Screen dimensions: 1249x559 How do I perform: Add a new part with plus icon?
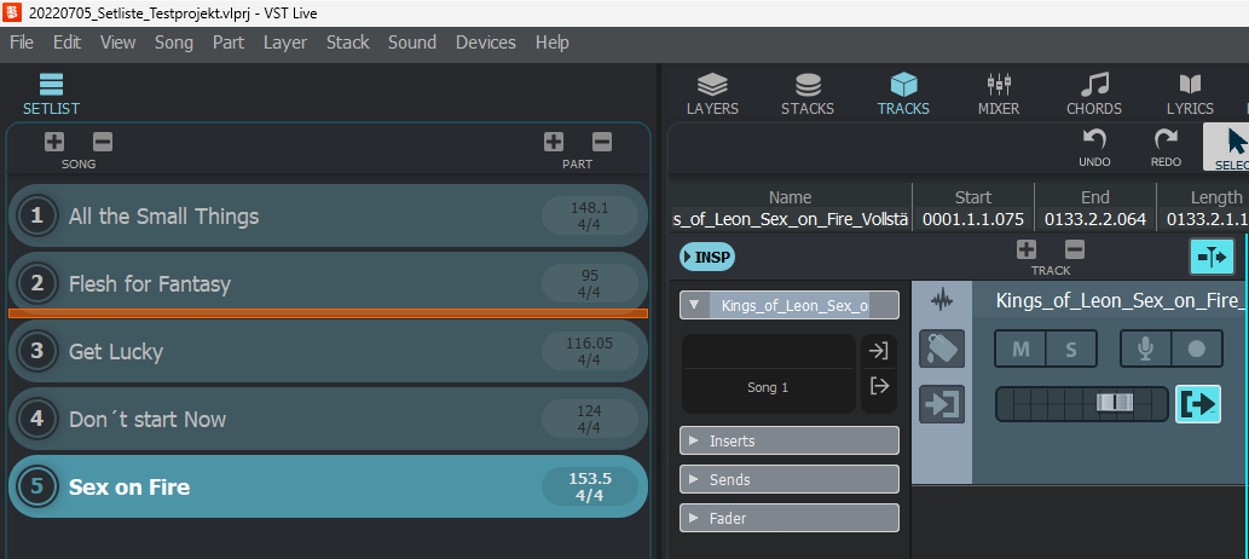coord(553,142)
